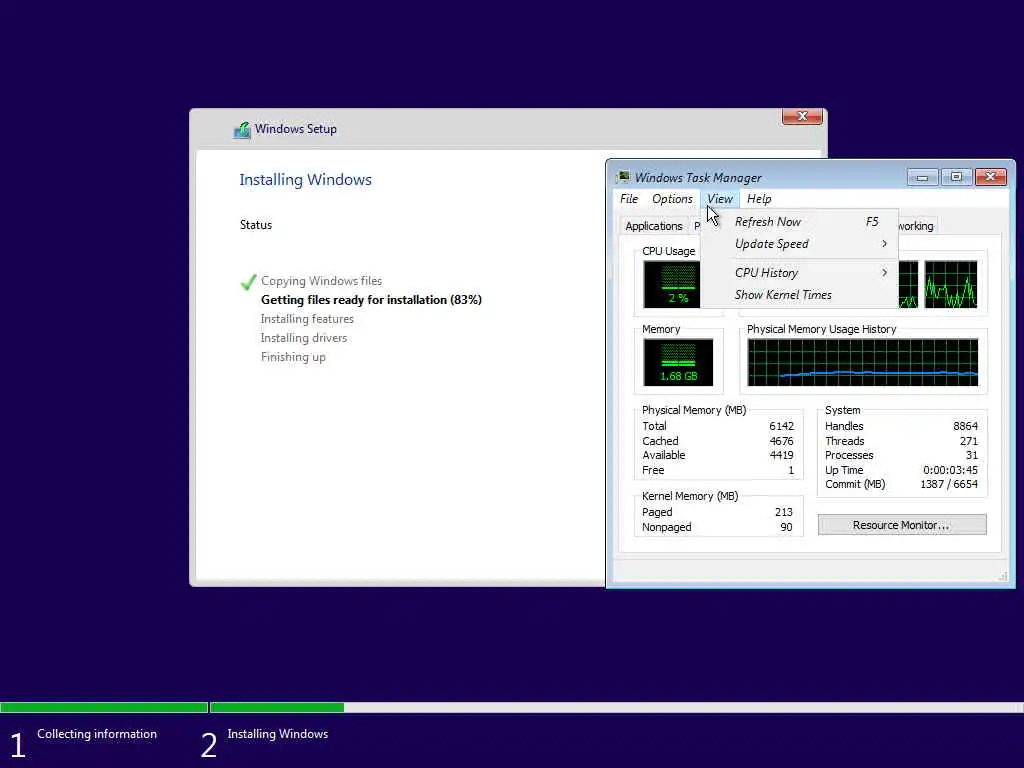This screenshot has height=768, width=1024.
Task: Click the 'Finishing up' status line
Action: point(293,357)
